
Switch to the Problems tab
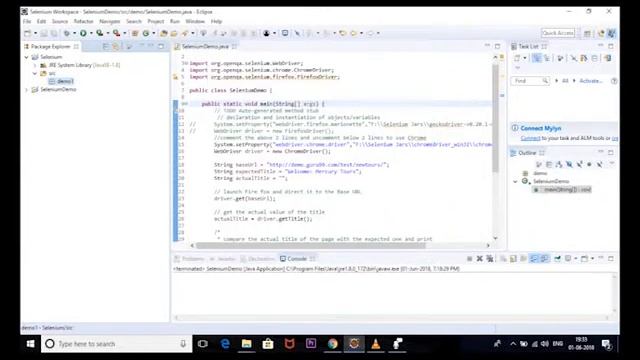[189, 259]
